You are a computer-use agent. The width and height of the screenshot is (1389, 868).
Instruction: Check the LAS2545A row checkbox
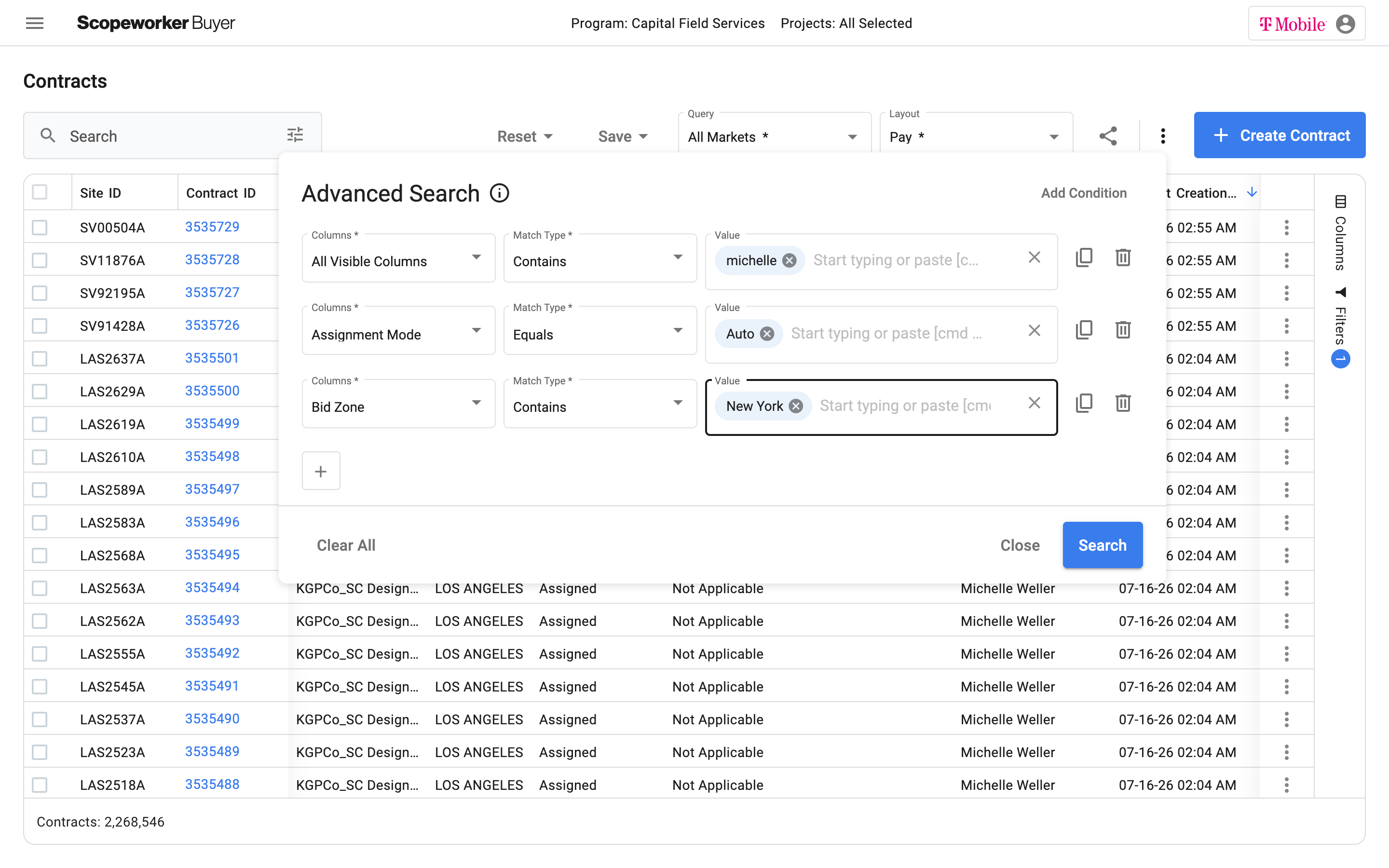pyautogui.click(x=40, y=687)
